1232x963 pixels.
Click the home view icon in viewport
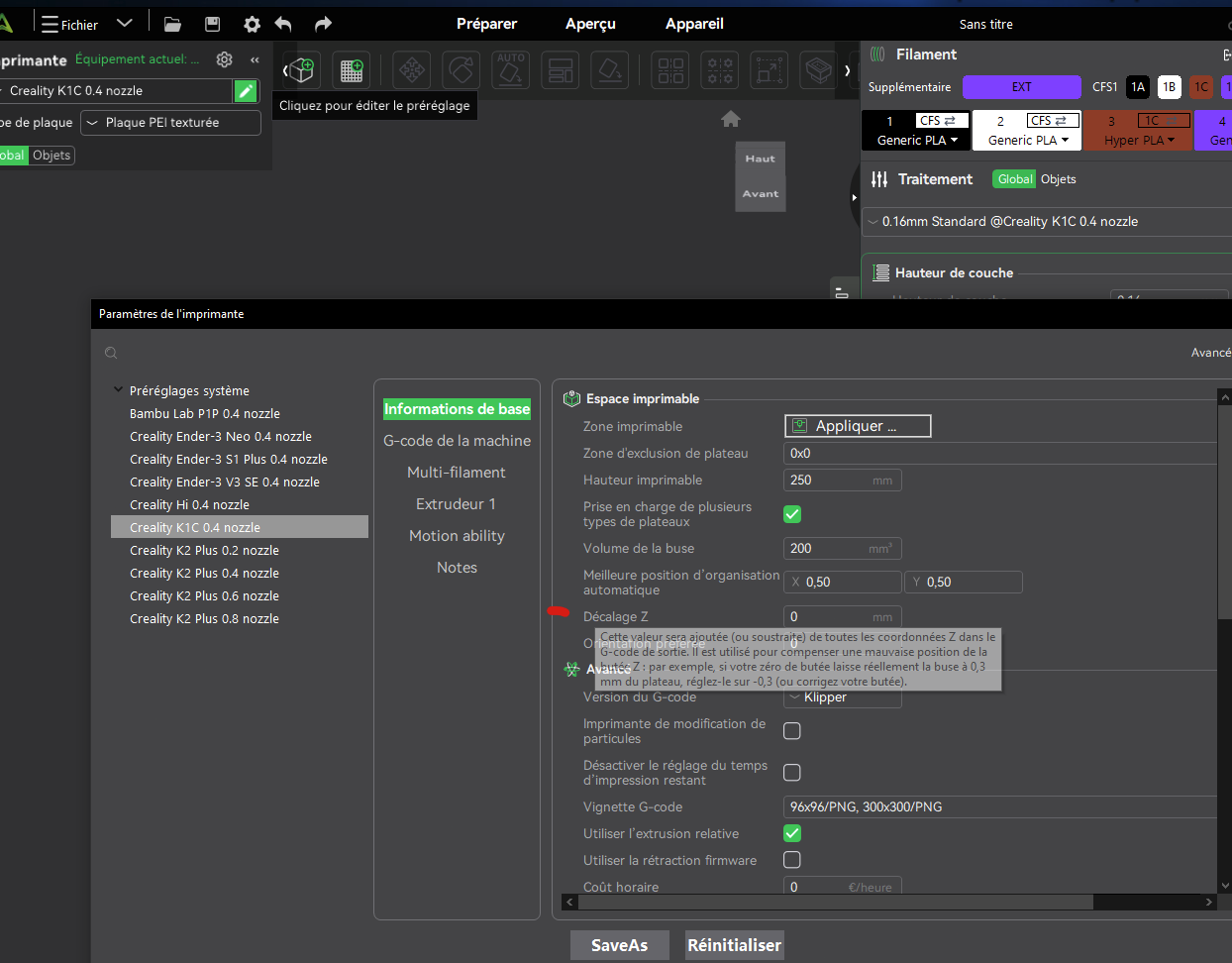tap(731, 119)
